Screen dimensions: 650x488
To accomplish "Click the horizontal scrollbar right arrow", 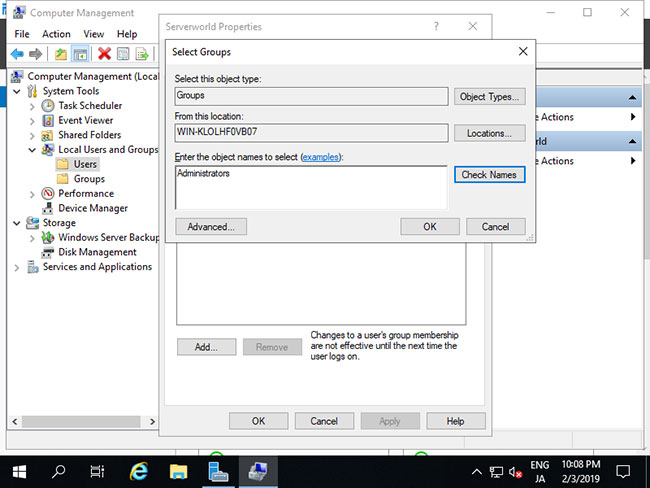I will [x=152, y=422].
